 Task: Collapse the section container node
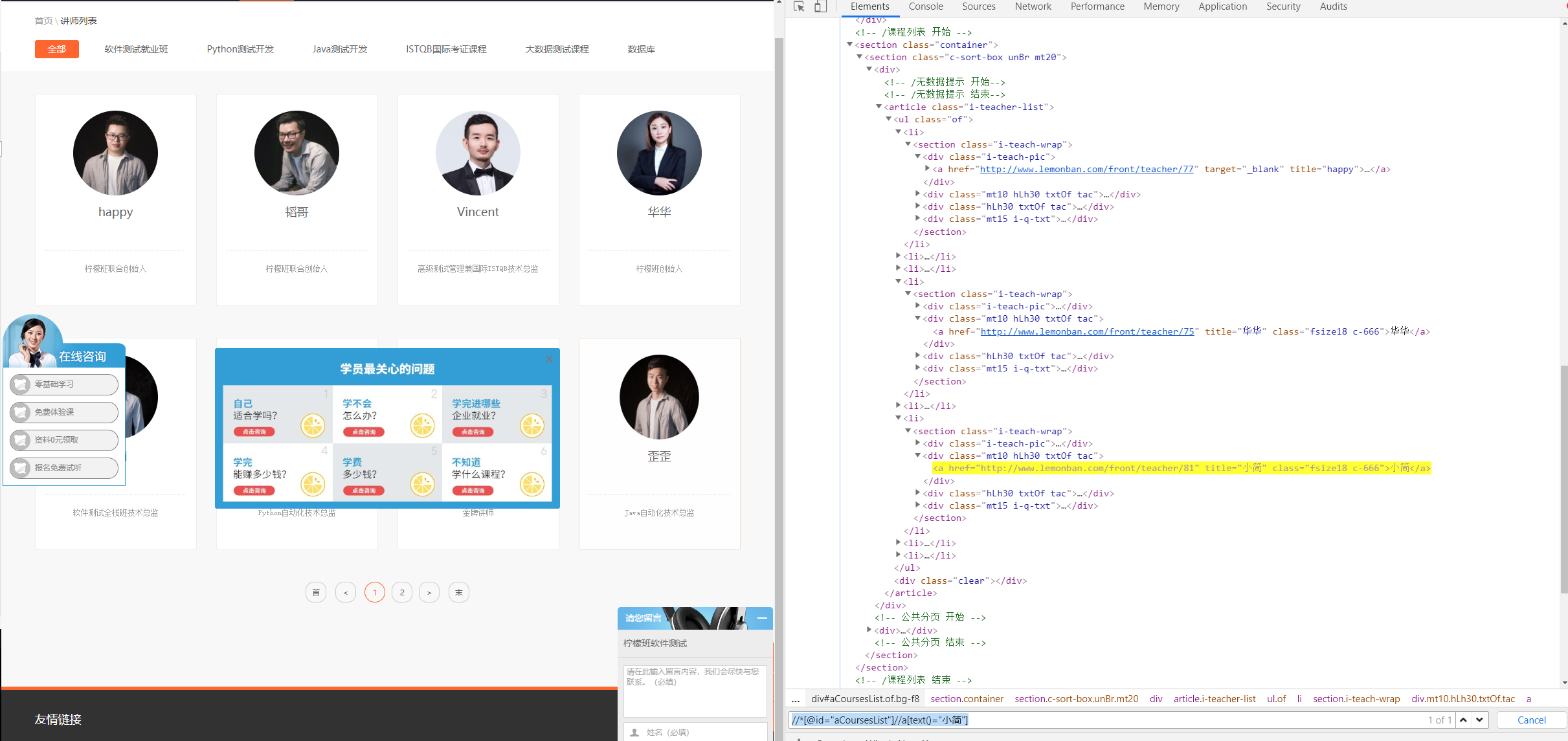(849, 45)
